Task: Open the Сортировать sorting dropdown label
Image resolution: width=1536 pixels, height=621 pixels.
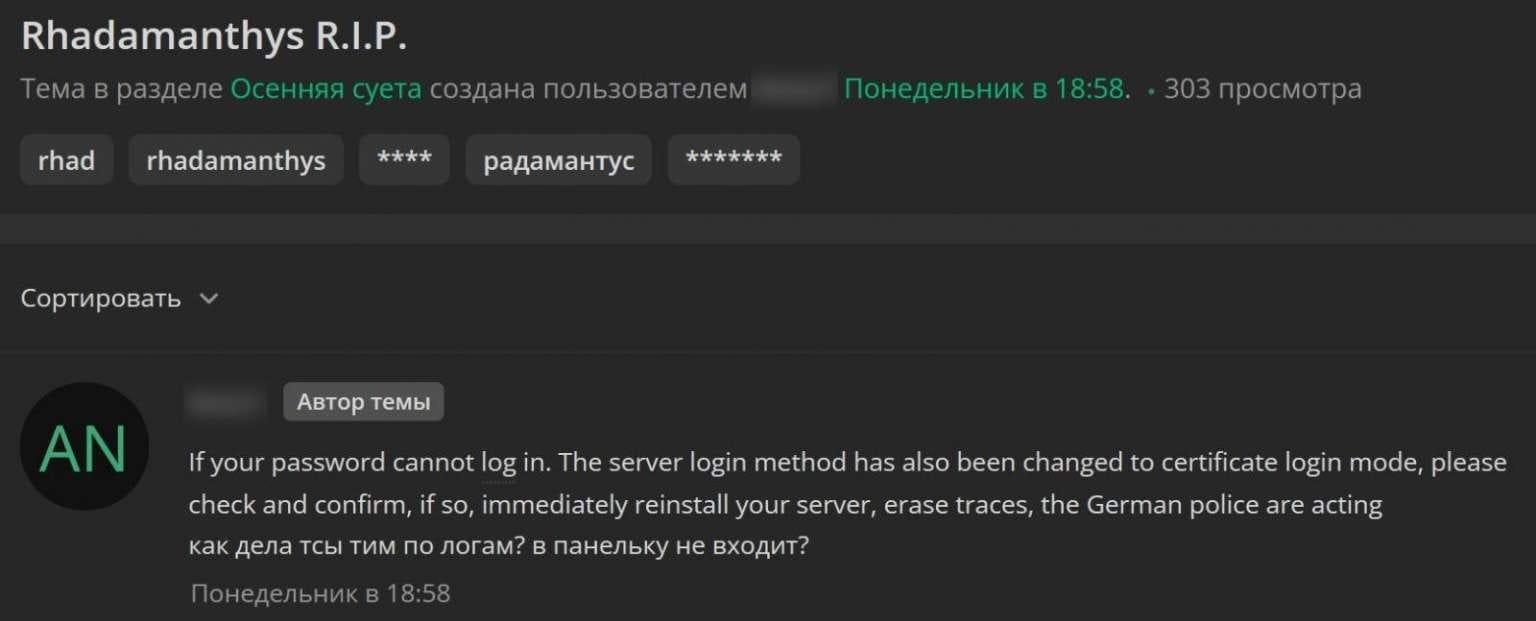Action: pyautogui.click(x=101, y=298)
